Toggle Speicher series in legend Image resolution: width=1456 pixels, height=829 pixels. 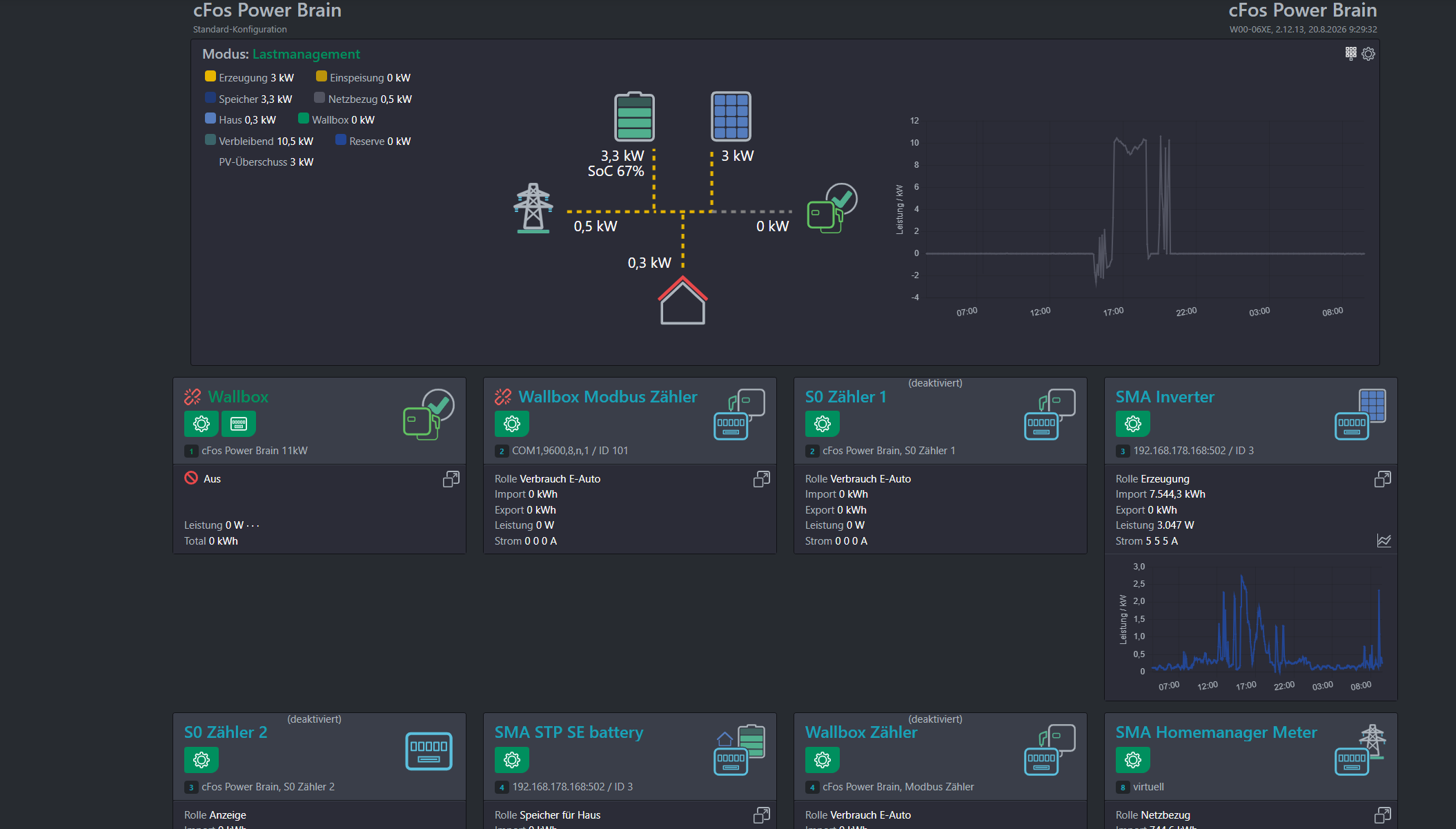click(248, 99)
